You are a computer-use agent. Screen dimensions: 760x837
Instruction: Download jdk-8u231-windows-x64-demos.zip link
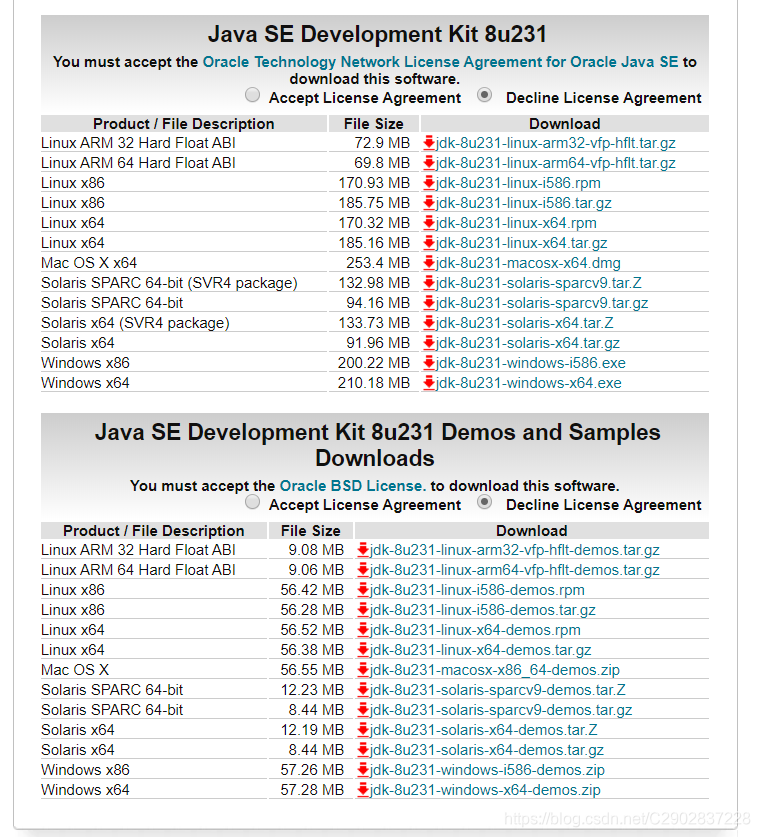(485, 790)
